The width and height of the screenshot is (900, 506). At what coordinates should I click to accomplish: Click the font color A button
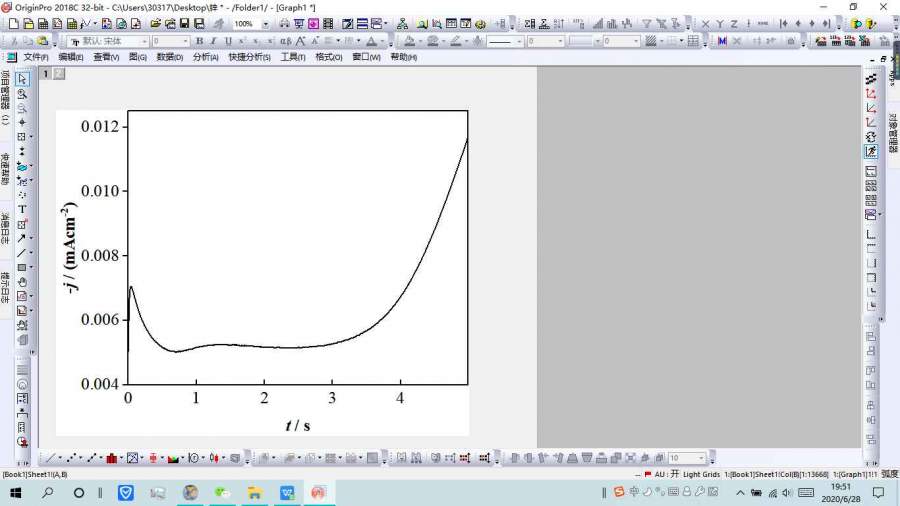click(372, 41)
